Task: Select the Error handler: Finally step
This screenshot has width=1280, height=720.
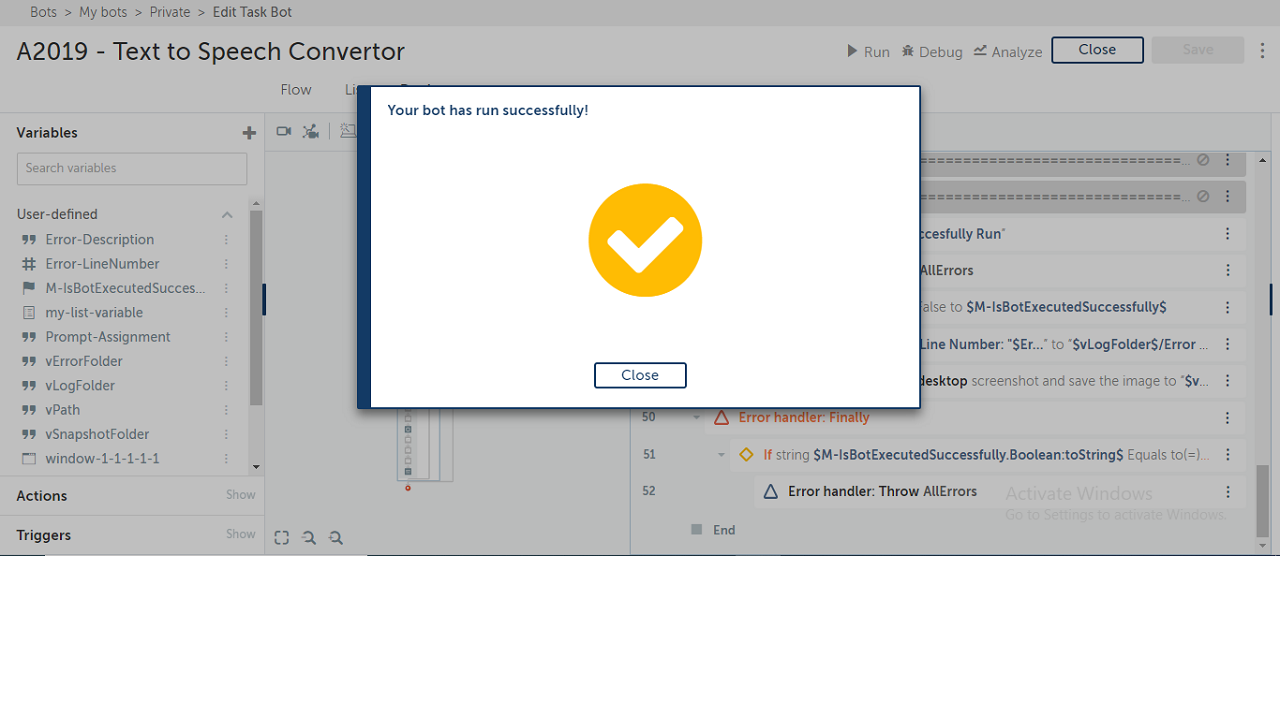Action: coord(804,418)
